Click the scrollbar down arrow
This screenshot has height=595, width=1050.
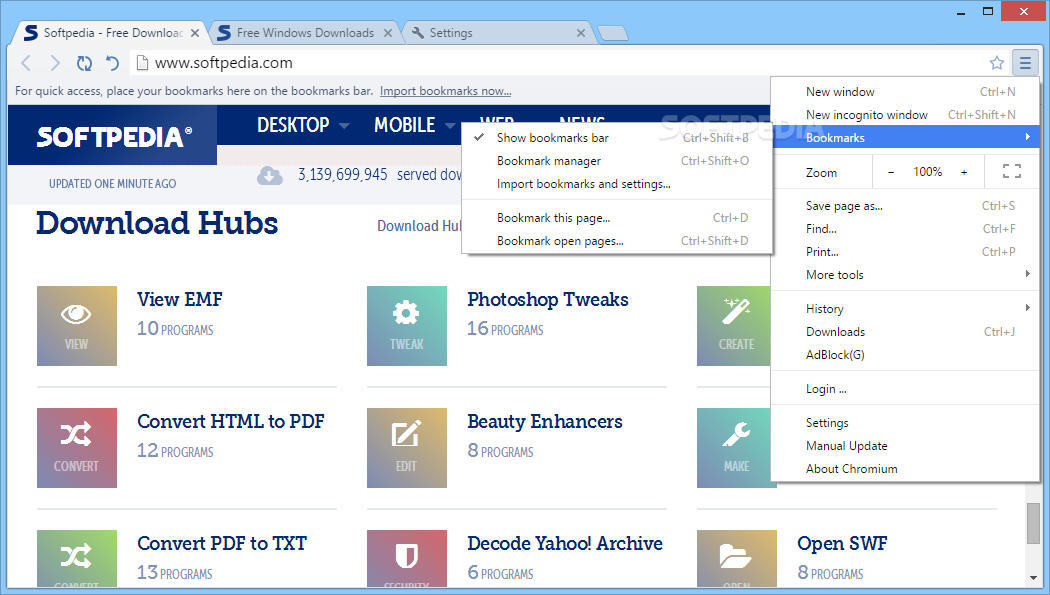pyautogui.click(x=1033, y=578)
